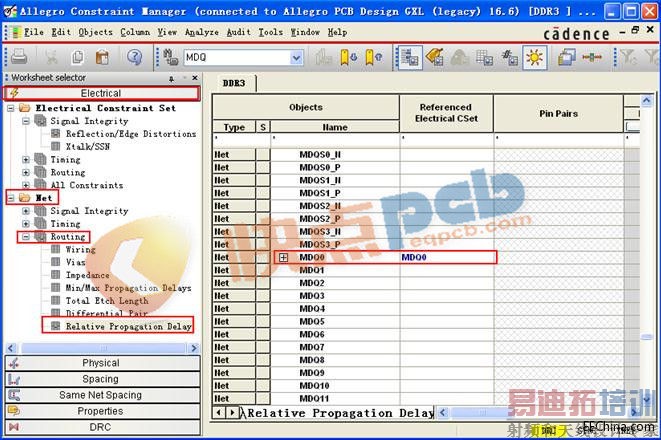Click the yellow tag pencil toolbar icon
The image size is (661, 440).
tap(434, 57)
